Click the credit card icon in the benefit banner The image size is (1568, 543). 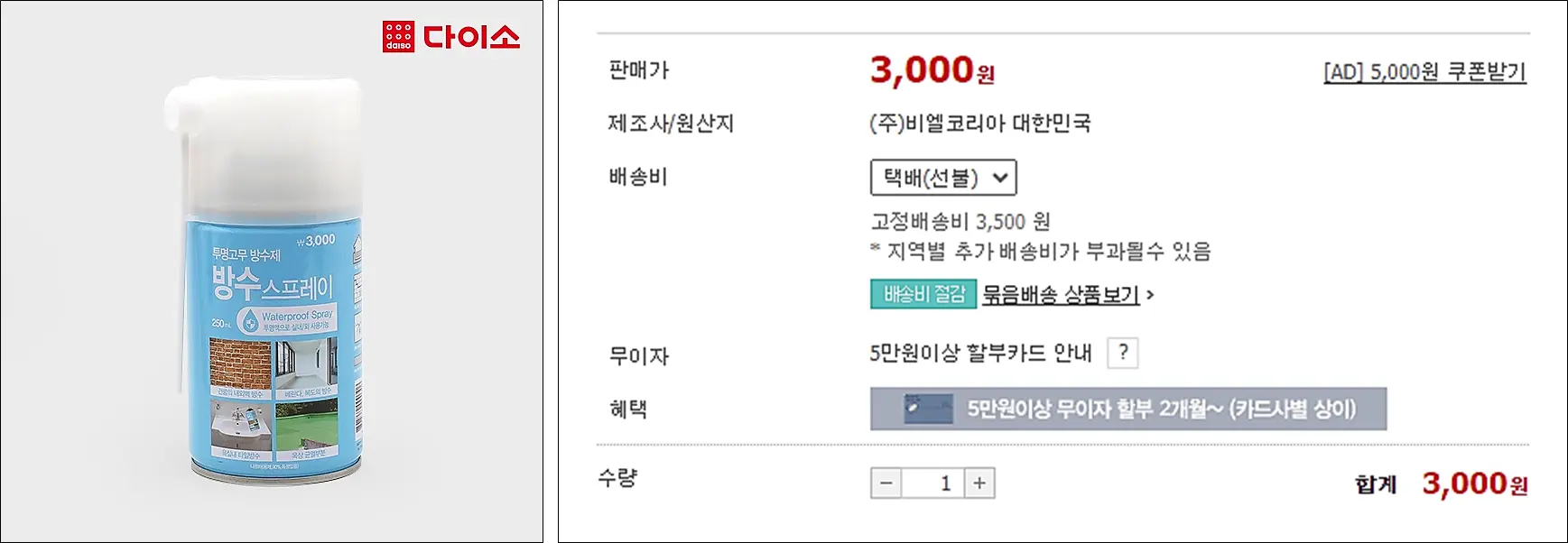point(929,408)
